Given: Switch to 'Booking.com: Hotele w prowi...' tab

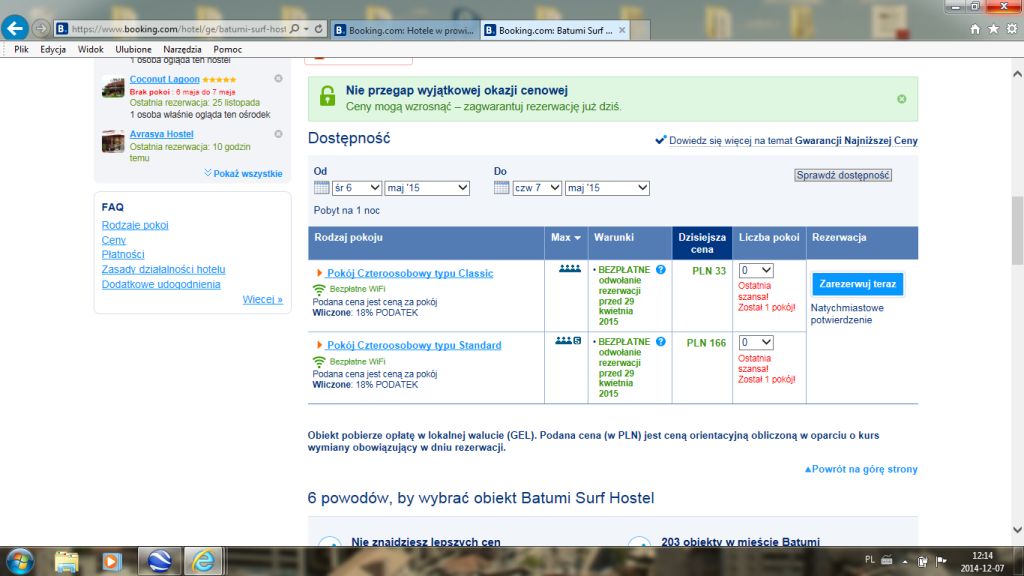Looking at the screenshot, I should pos(406,30).
